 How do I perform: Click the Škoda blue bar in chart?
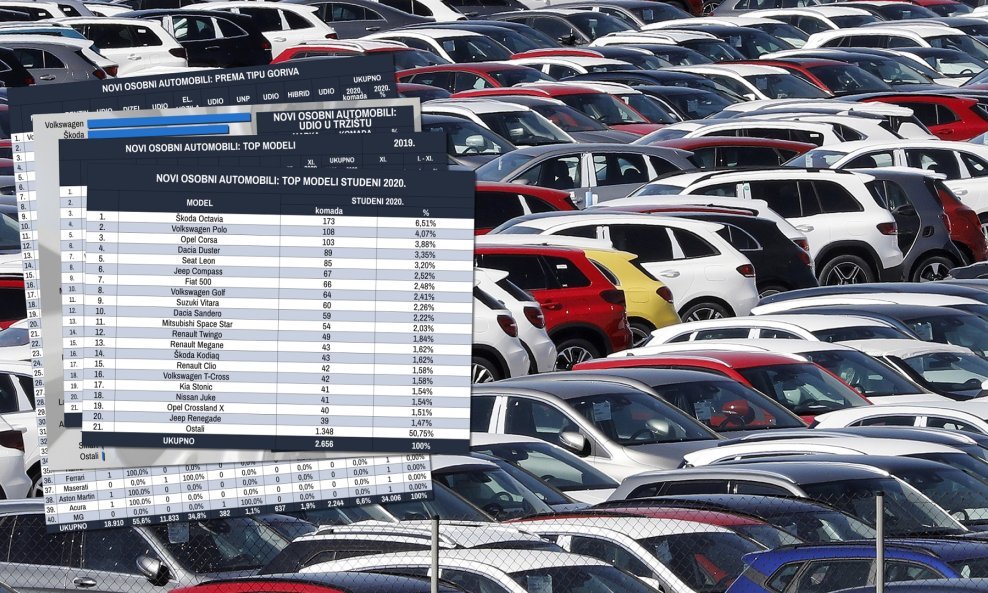(x=158, y=131)
